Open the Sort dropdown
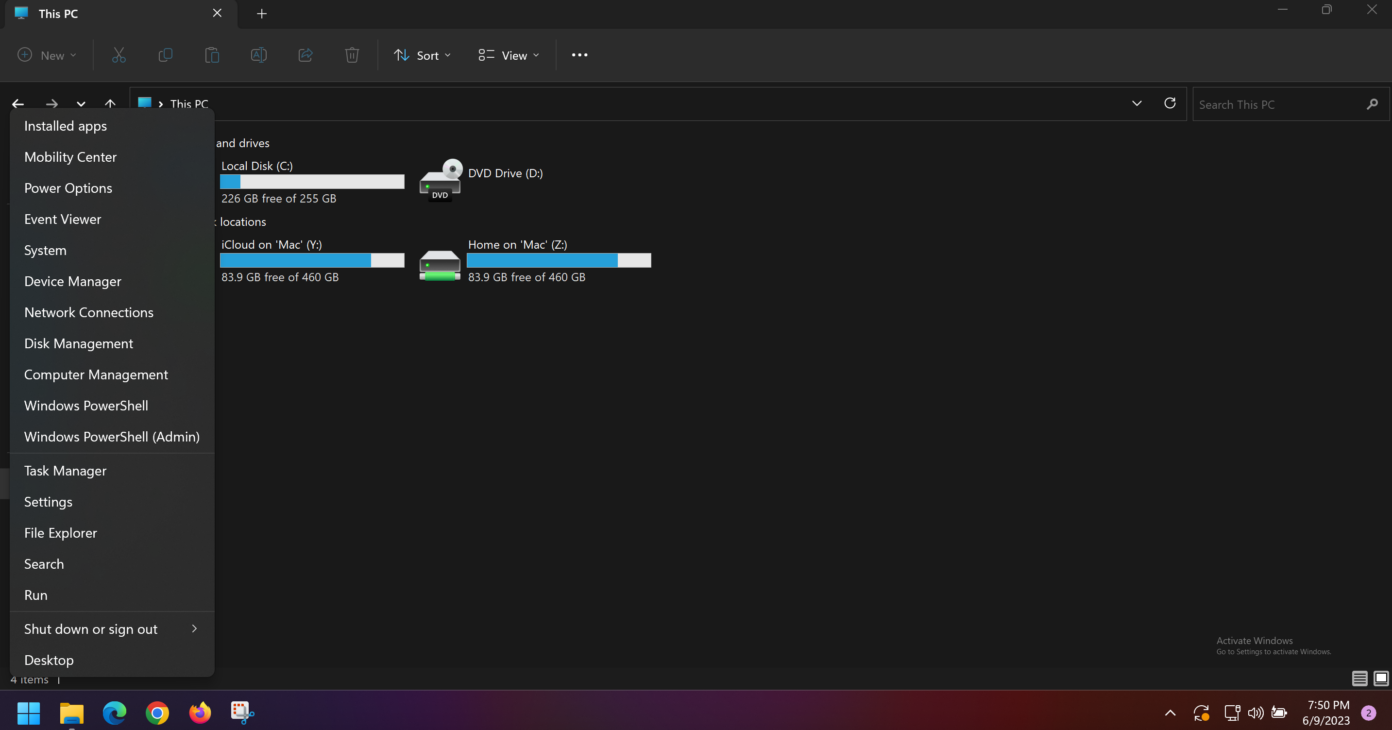This screenshot has height=730, width=1392. click(422, 55)
